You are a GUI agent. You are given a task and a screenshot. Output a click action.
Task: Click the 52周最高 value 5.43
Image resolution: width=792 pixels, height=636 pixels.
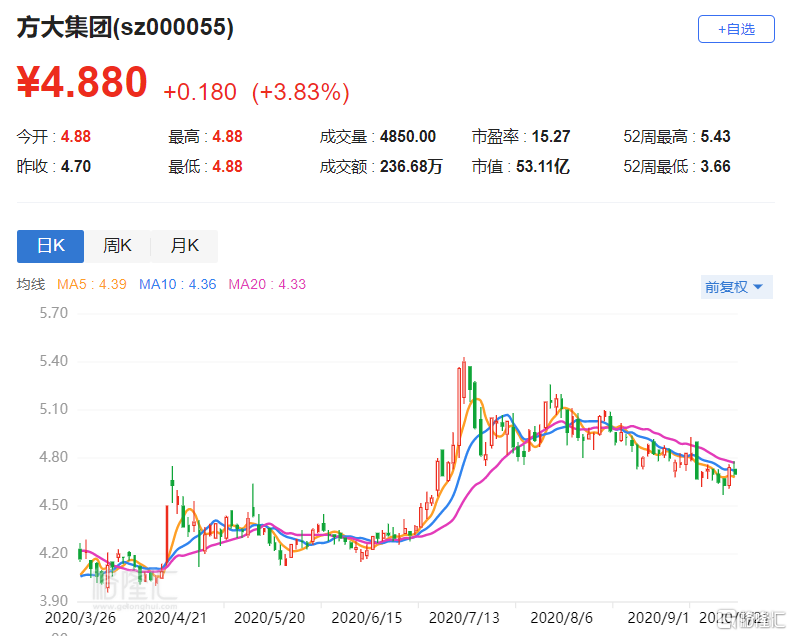pos(715,136)
